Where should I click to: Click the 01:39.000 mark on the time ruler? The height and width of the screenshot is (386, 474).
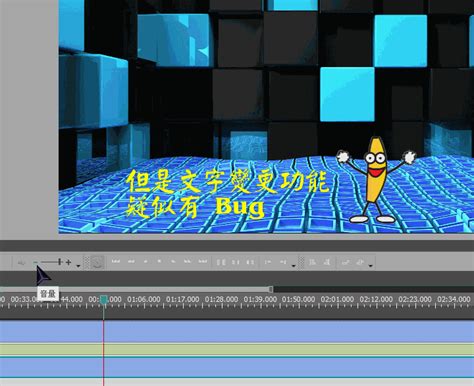260,299
